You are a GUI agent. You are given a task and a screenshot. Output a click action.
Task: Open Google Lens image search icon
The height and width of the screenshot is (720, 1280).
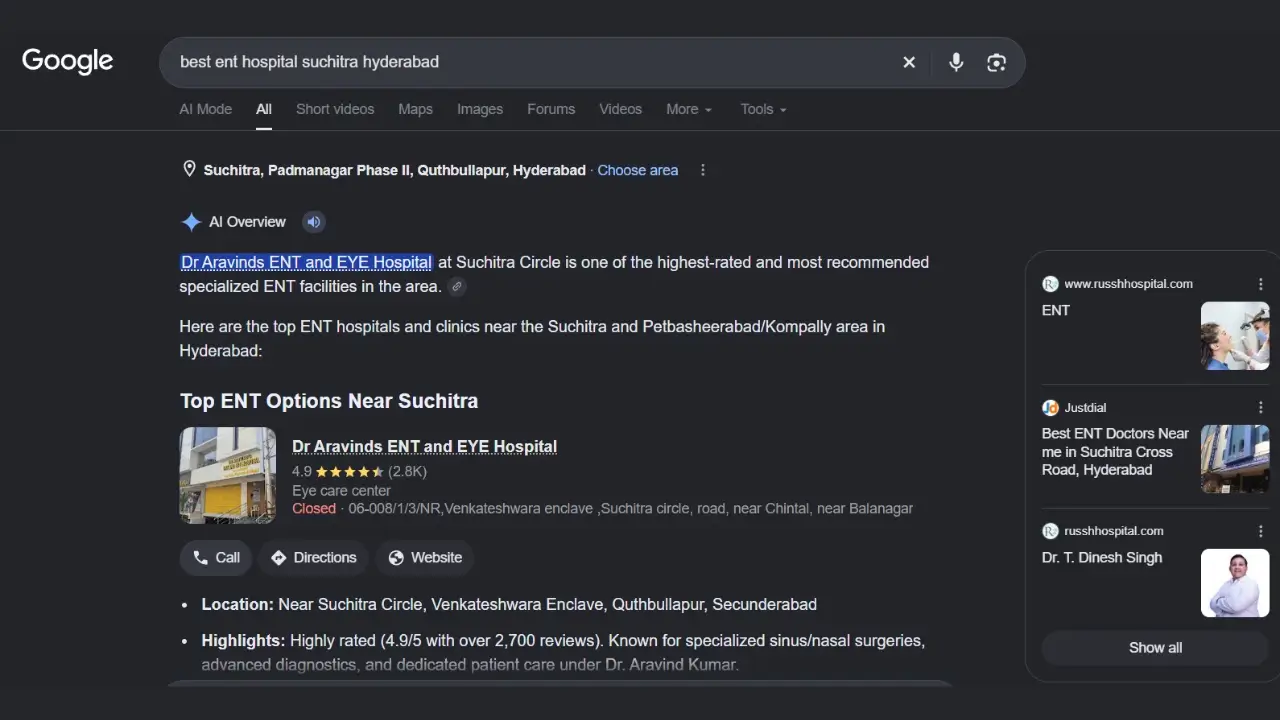tap(996, 62)
